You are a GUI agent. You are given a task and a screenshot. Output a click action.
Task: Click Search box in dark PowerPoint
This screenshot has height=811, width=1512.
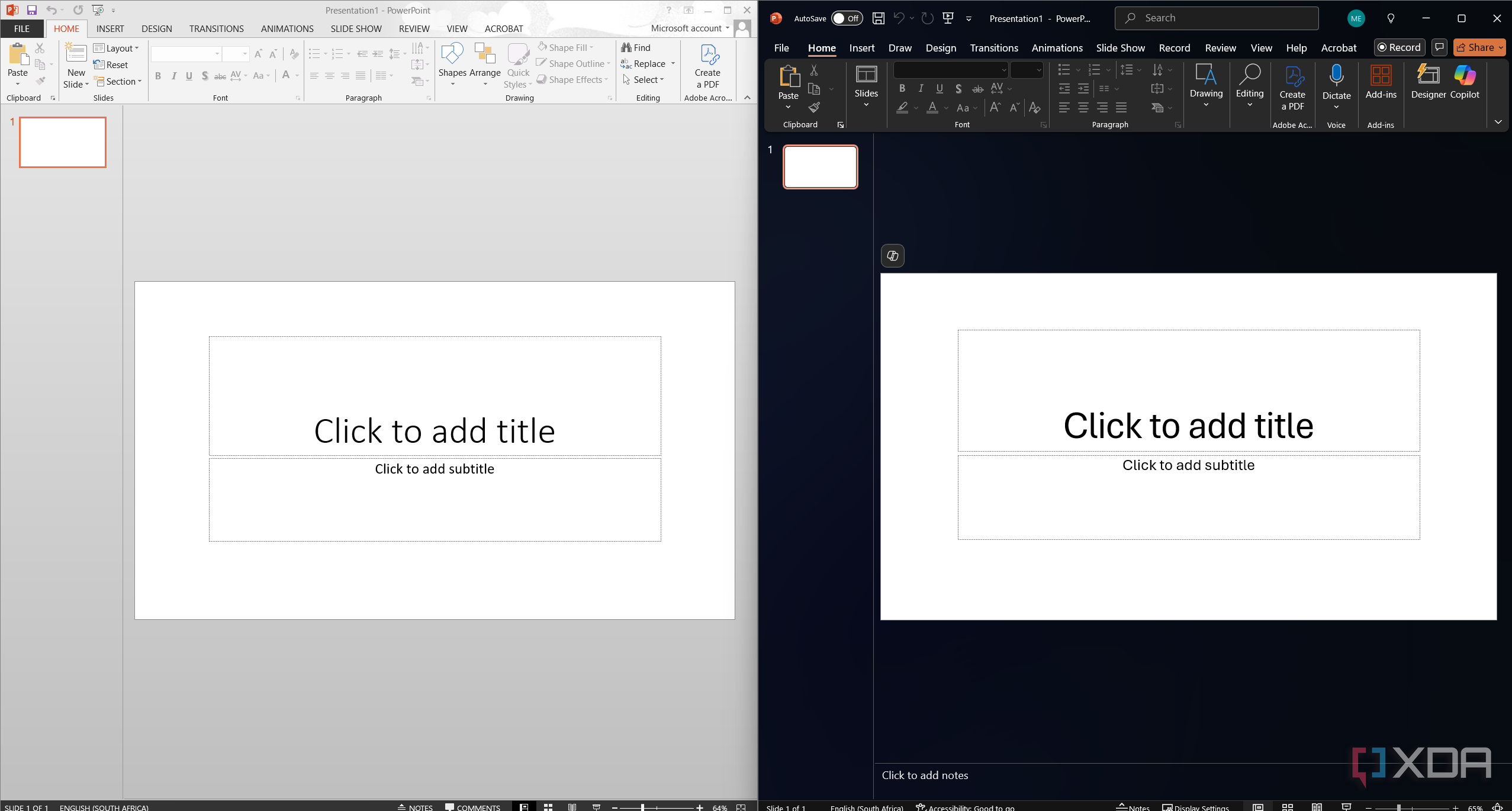coord(1217,18)
